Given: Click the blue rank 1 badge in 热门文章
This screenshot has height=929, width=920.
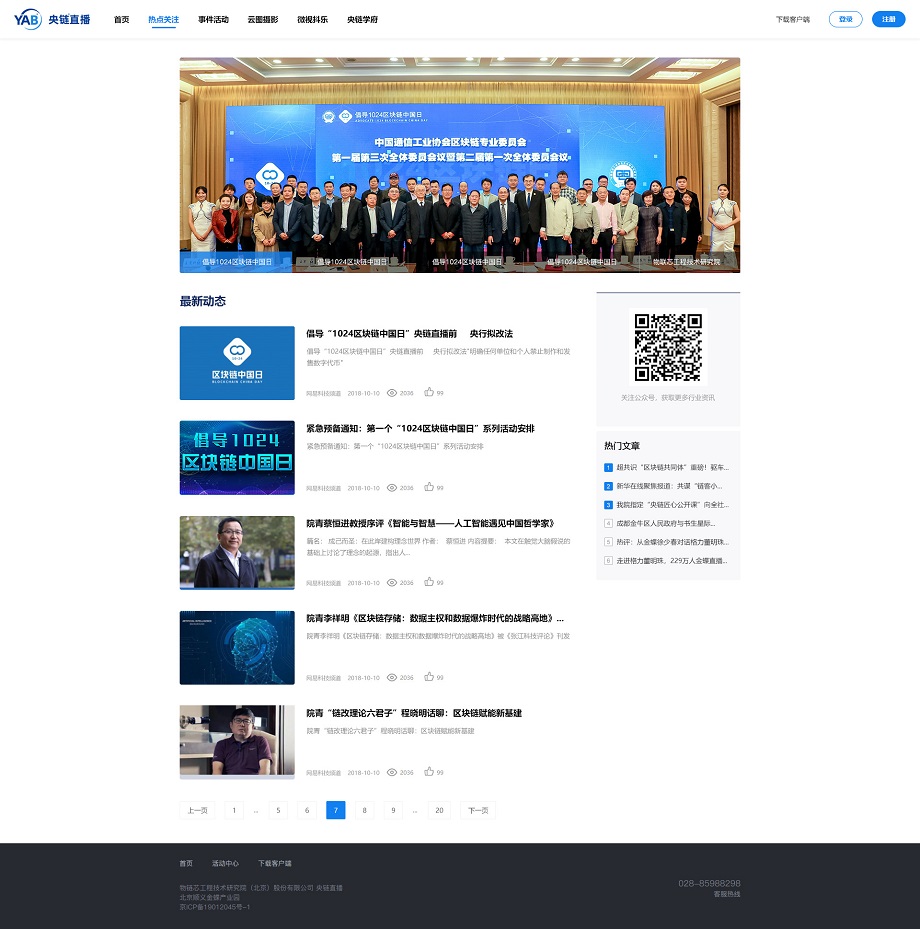Looking at the screenshot, I should [x=608, y=467].
